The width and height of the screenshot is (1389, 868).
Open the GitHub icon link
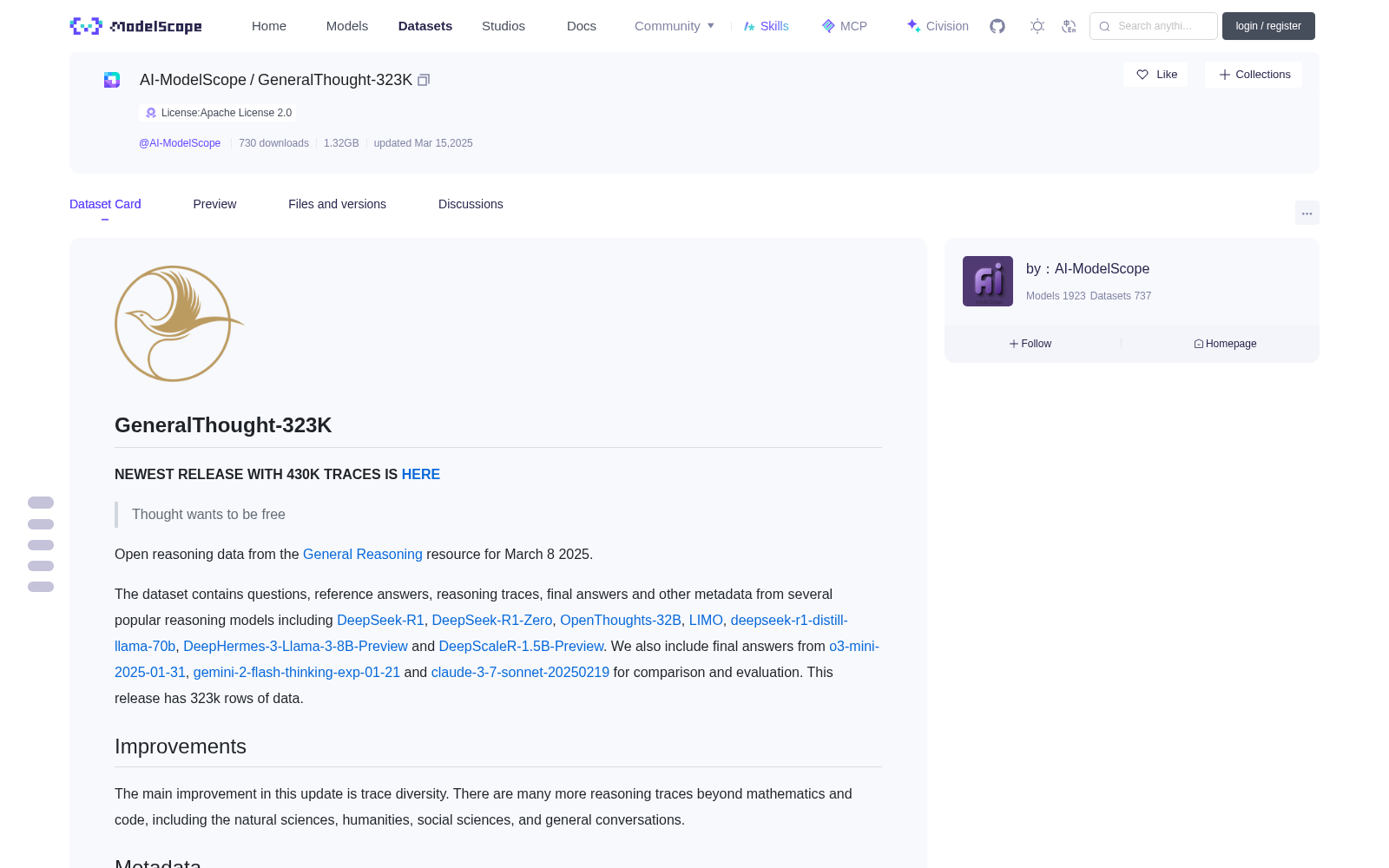997,26
